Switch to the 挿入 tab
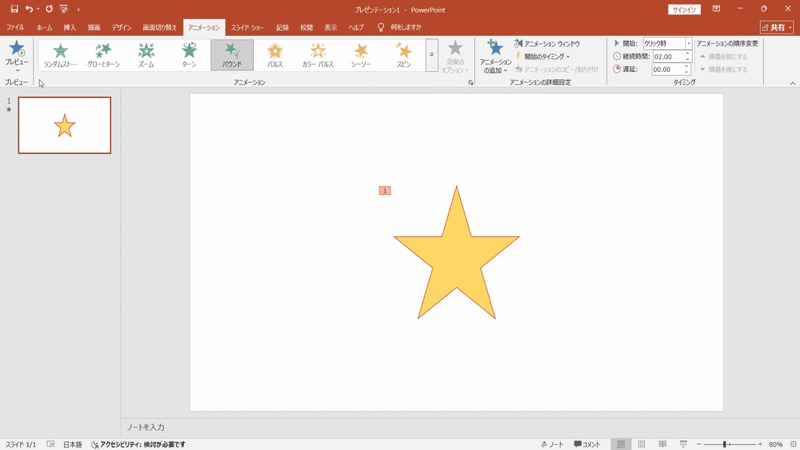Image resolution: width=800 pixels, height=450 pixels. pyautogui.click(x=70, y=28)
